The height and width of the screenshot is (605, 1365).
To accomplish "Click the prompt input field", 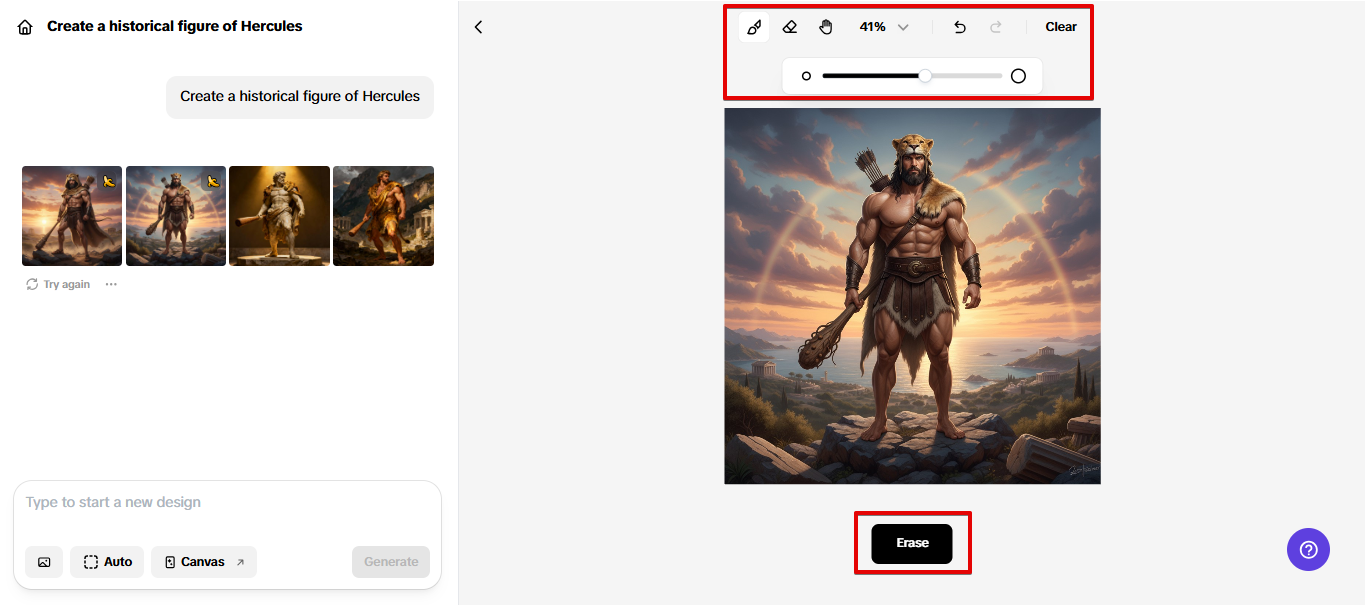I will pyautogui.click(x=227, y=502).
